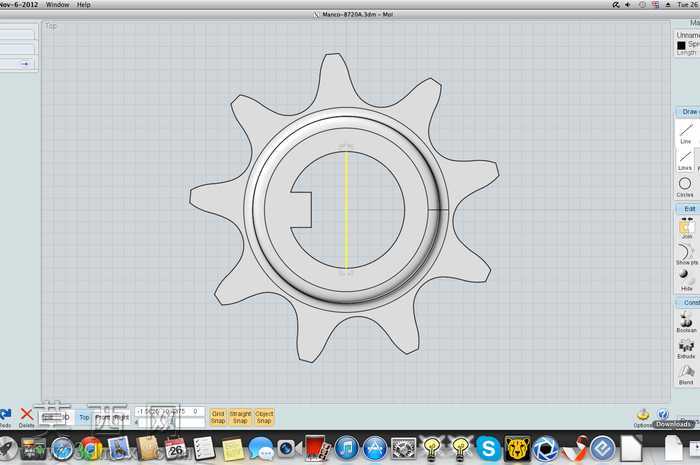Image resolution: width=700 pixels, height=465 pixels.
Task: Select the yellow vertical line in viewport
Action: click(346, 210)
